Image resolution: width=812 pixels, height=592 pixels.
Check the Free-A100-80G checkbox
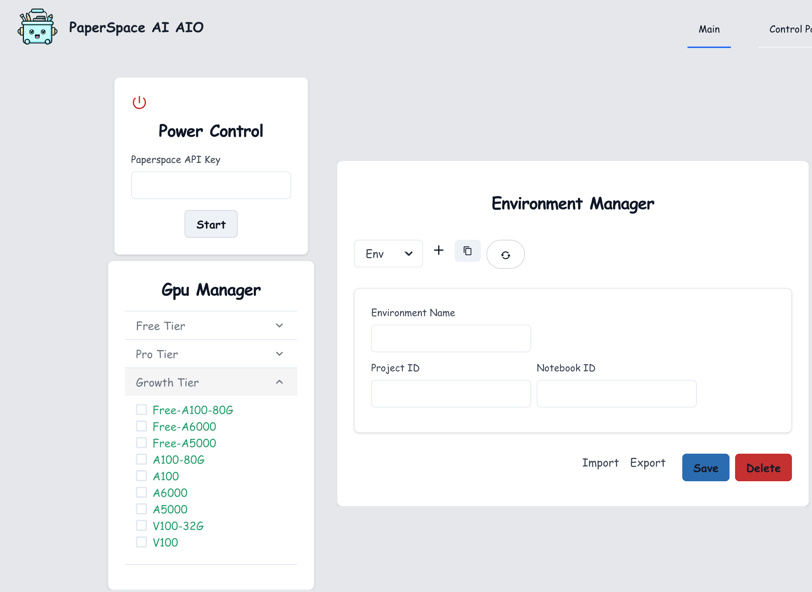(141, 410)
